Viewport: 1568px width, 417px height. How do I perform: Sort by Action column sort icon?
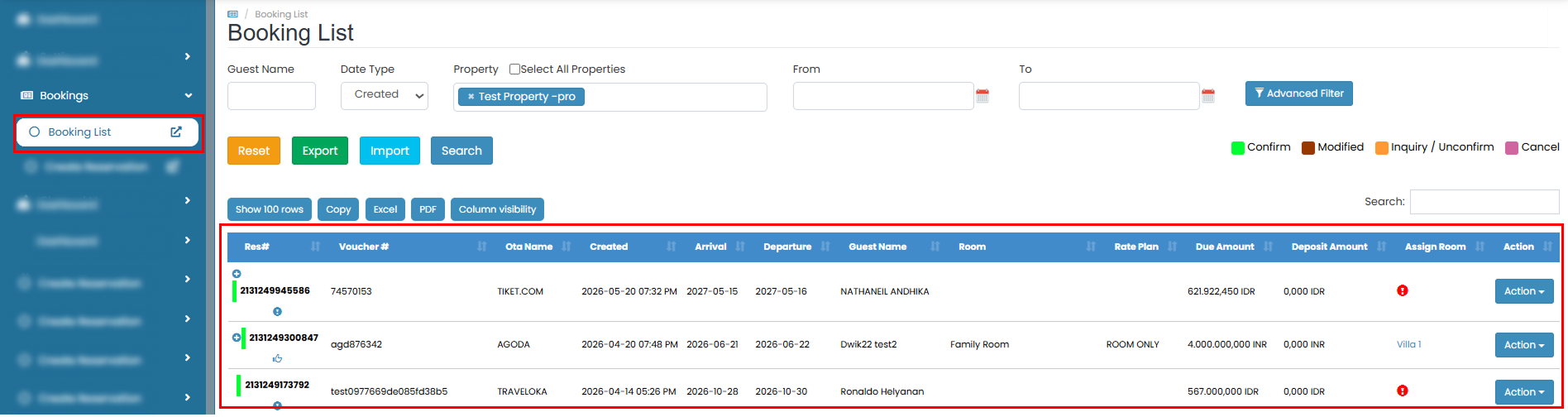click(1547, 247)
